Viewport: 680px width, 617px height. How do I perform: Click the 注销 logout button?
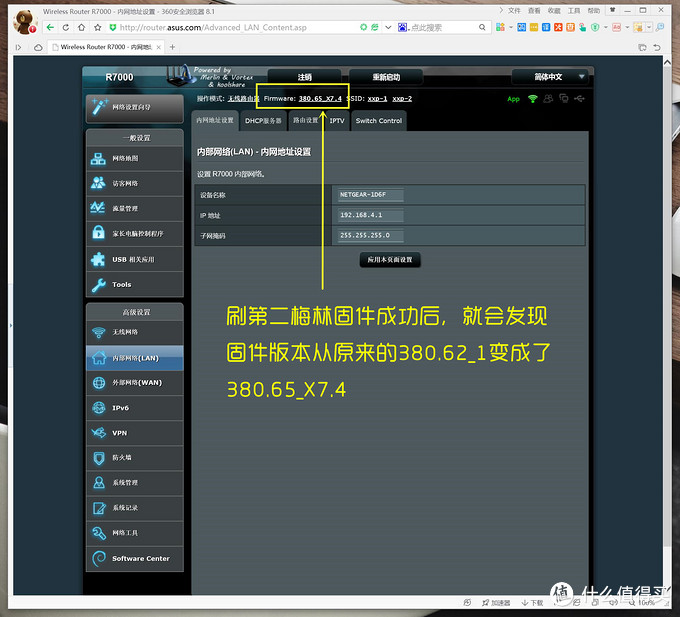point(304,77)
